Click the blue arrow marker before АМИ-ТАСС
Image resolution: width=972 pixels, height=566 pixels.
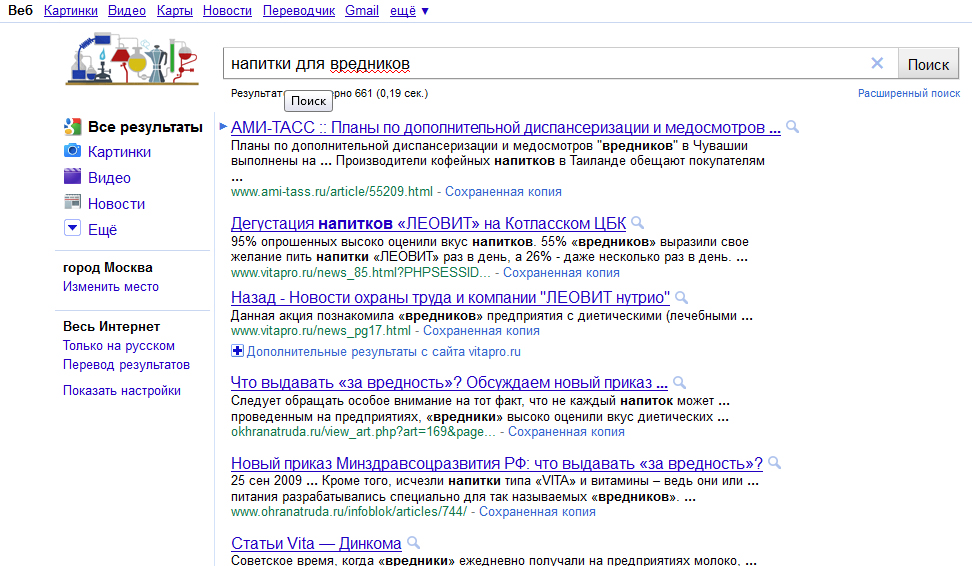pos(223,126)
